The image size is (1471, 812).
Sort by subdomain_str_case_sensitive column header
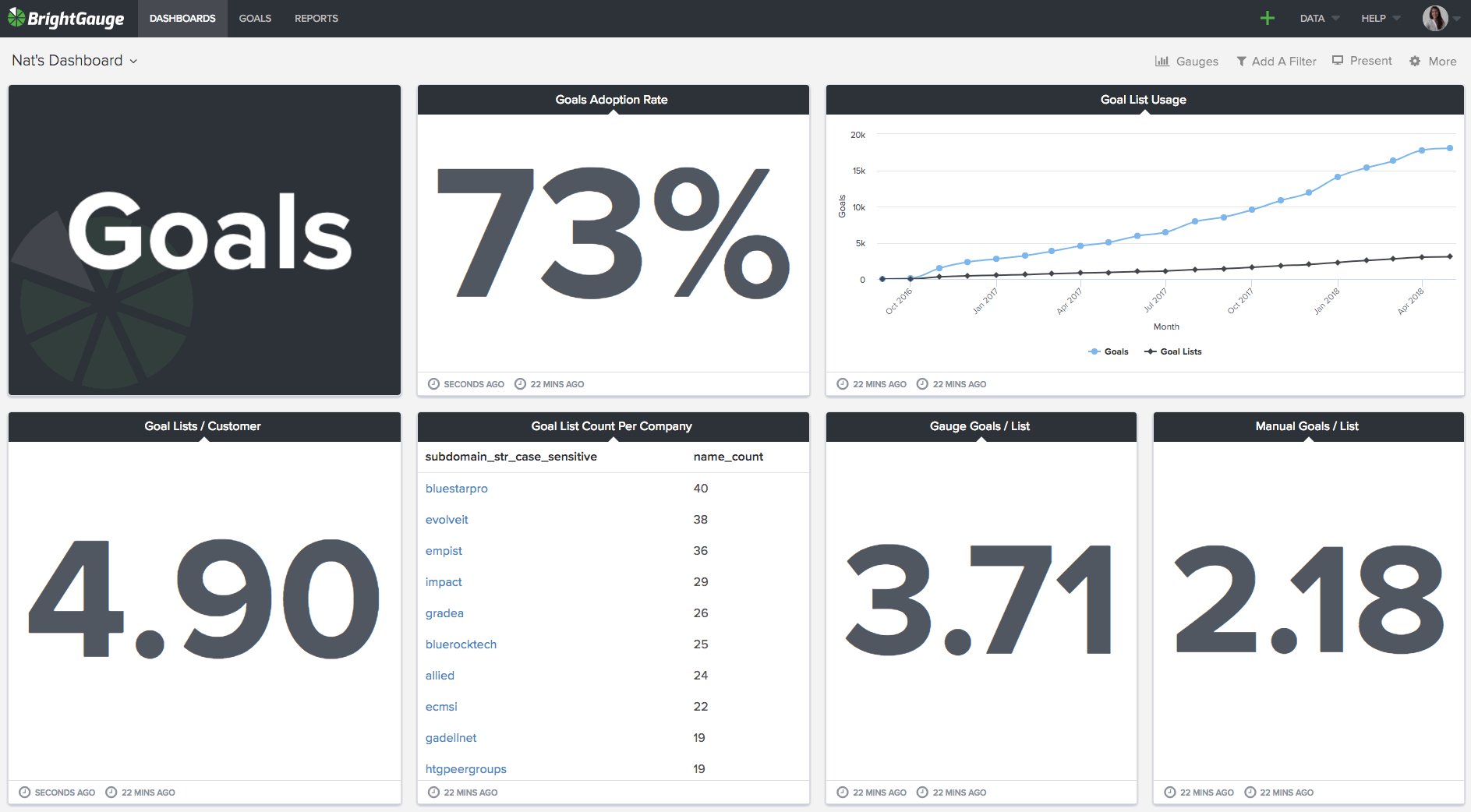coord(511,456)
